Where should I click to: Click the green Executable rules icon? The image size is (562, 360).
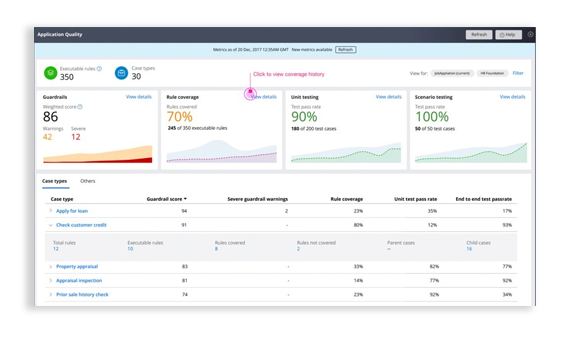pyautogui.click(x=51, y=73)
